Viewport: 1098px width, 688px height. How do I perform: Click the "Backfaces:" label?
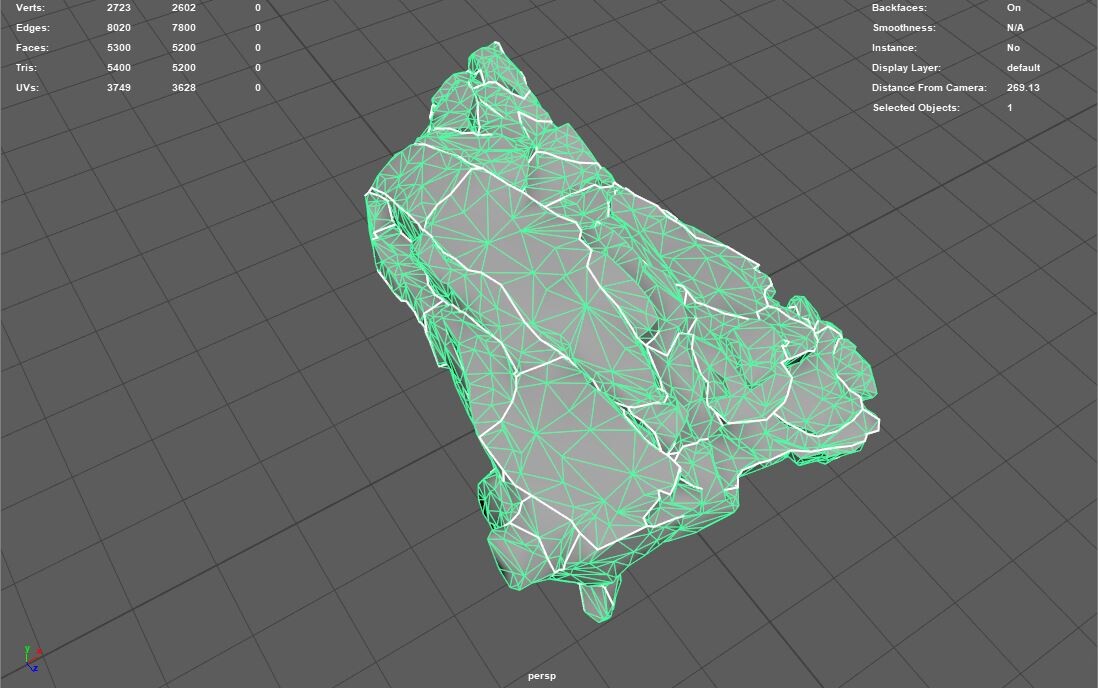(899, 8)
